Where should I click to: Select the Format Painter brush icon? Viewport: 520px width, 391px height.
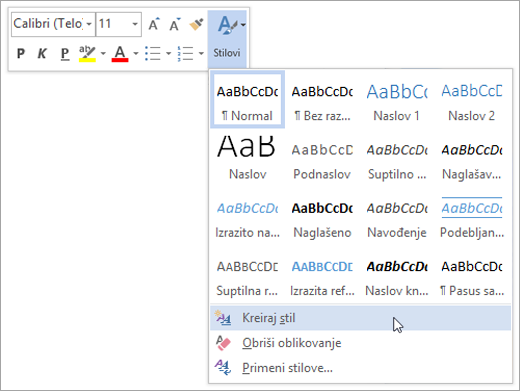point(196,24)
